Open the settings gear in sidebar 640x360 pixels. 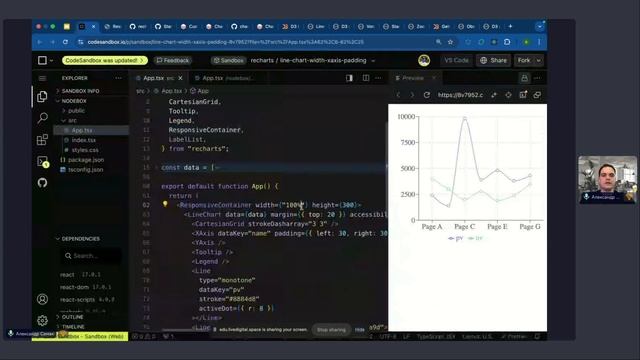coord(42,320)
